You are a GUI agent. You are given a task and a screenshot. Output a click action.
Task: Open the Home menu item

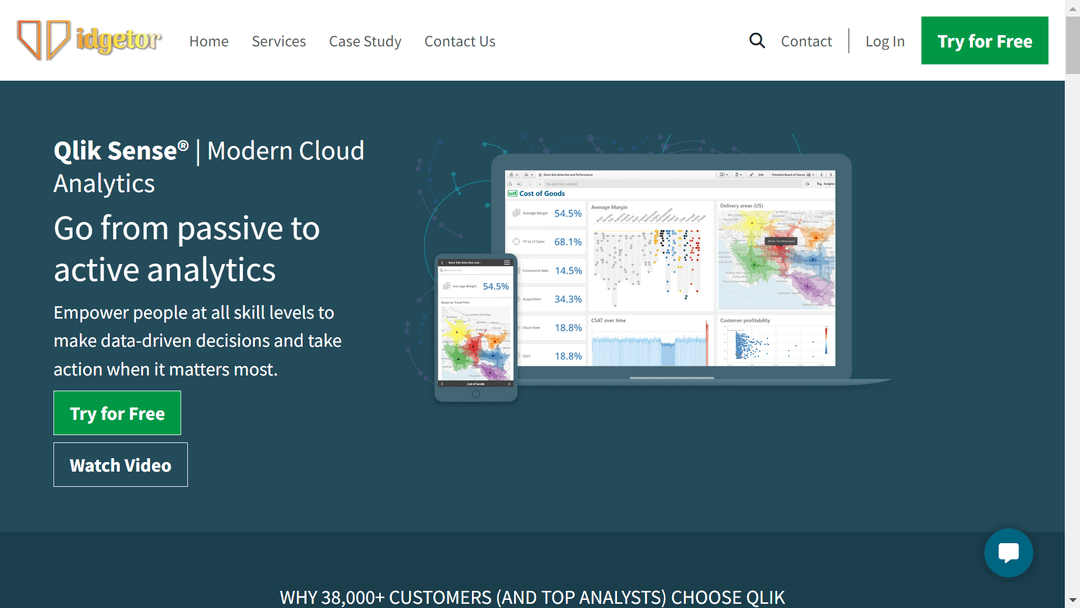[x=209, y=41]
